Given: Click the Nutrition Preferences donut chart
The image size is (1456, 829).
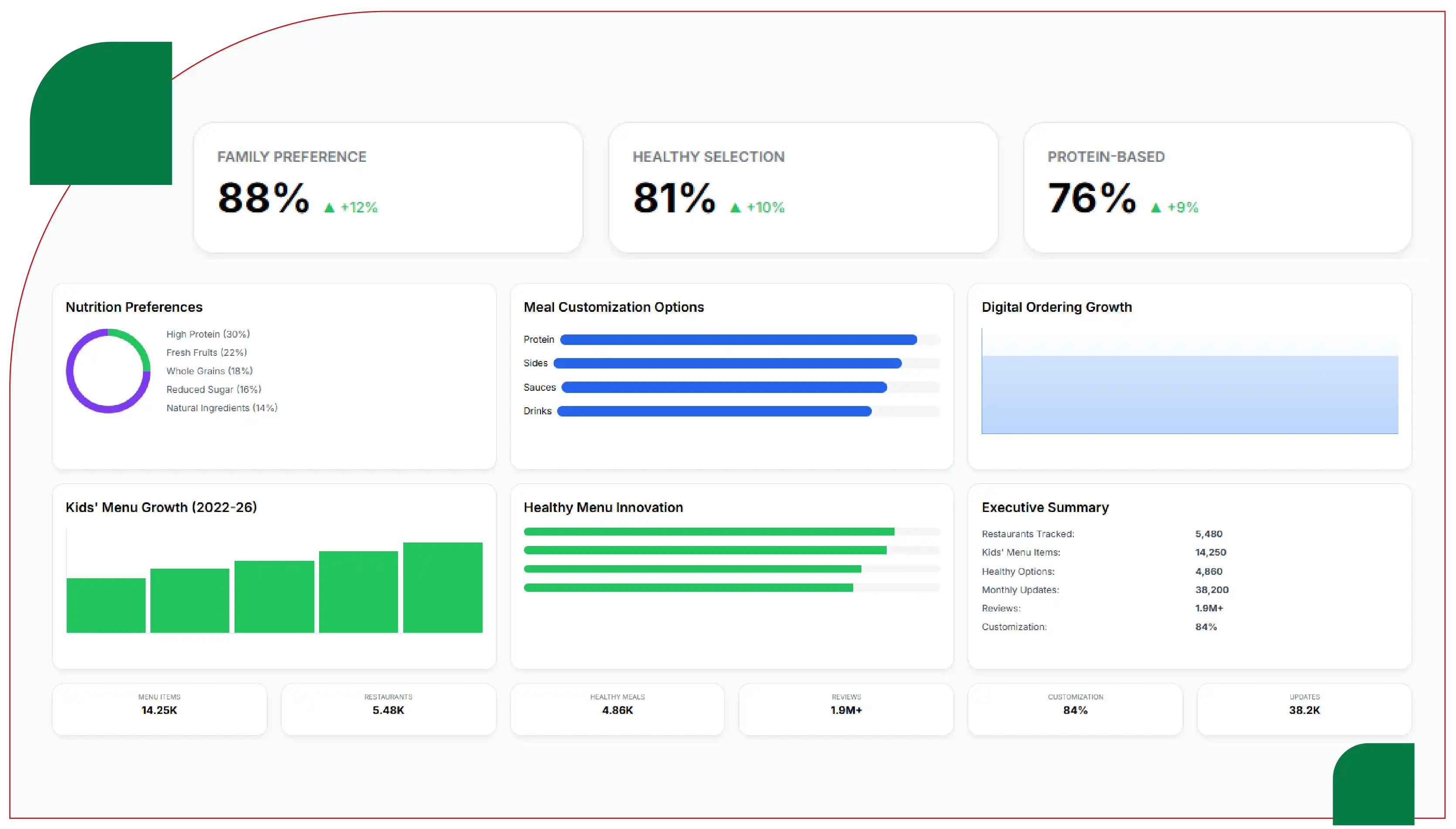Looking at the screenshot, I should point(108,371).
